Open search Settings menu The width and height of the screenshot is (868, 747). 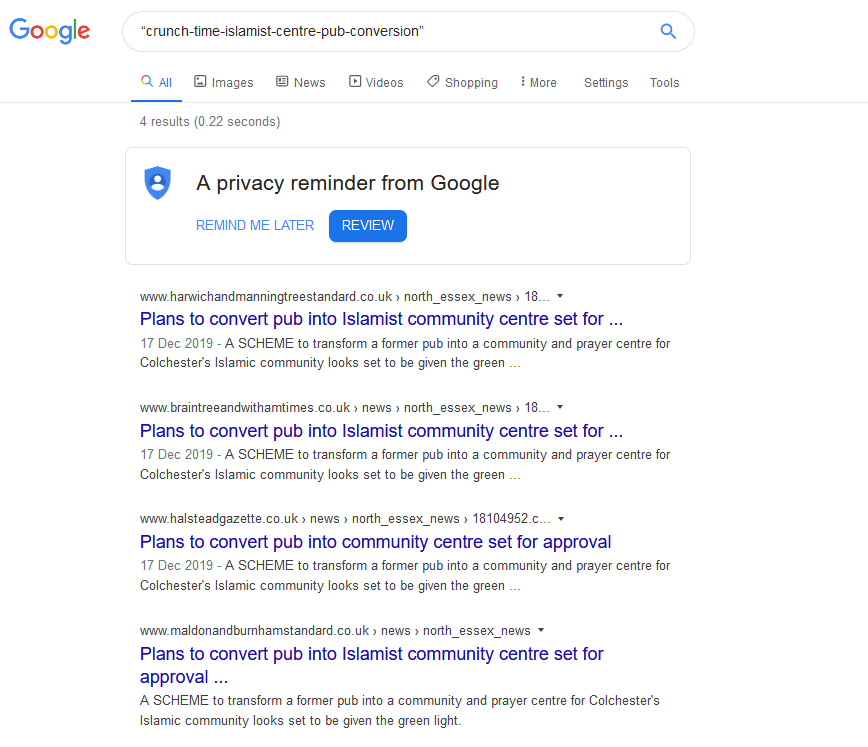coord(606,82)
